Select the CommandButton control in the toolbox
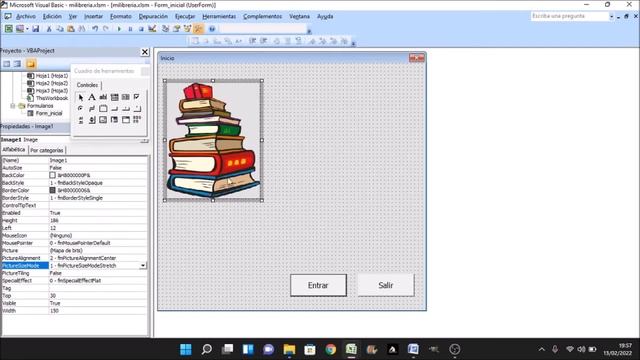The width and height of the screenshot is (640, 360). click(x=115, y=109)
